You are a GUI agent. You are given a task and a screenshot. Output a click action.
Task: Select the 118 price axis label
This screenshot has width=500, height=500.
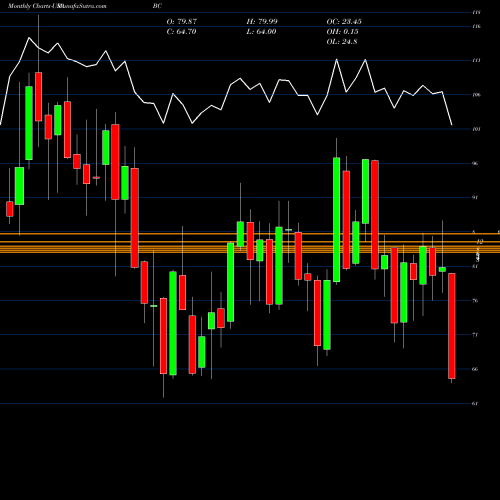(x=476, y=13)
